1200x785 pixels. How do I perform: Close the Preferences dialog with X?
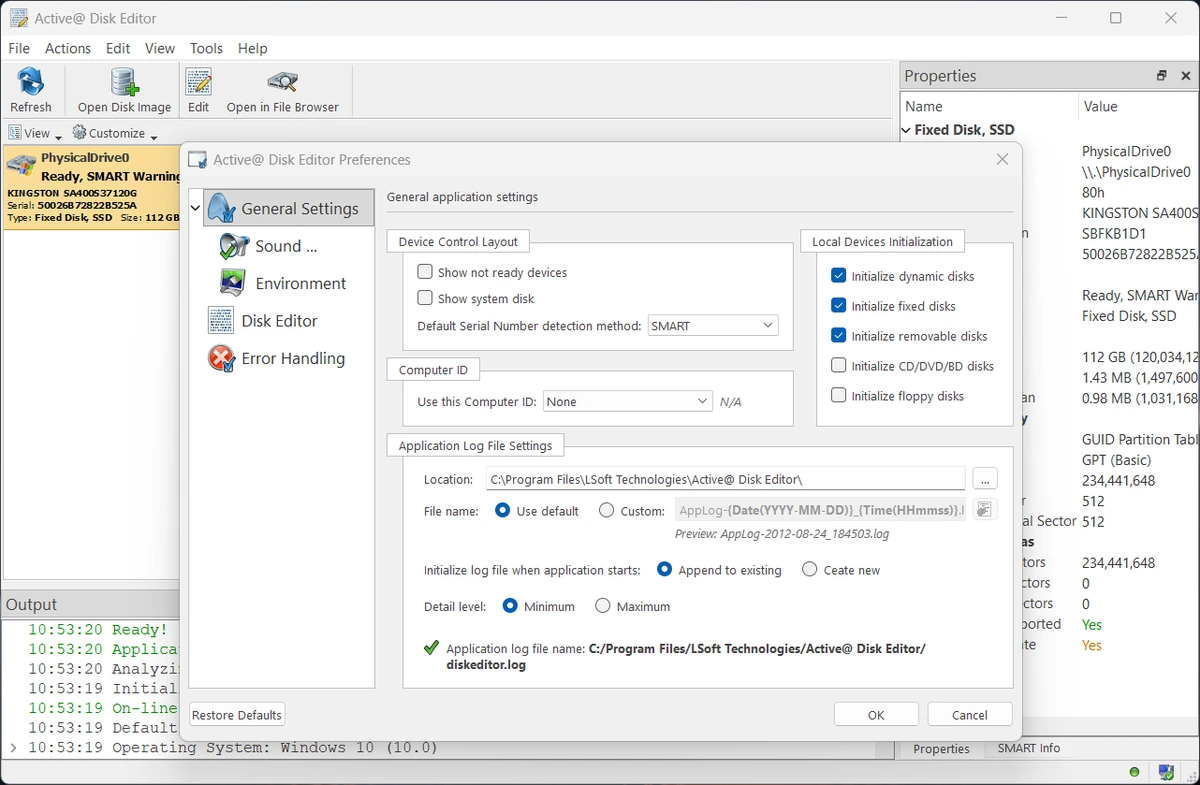coord(1003,159)
